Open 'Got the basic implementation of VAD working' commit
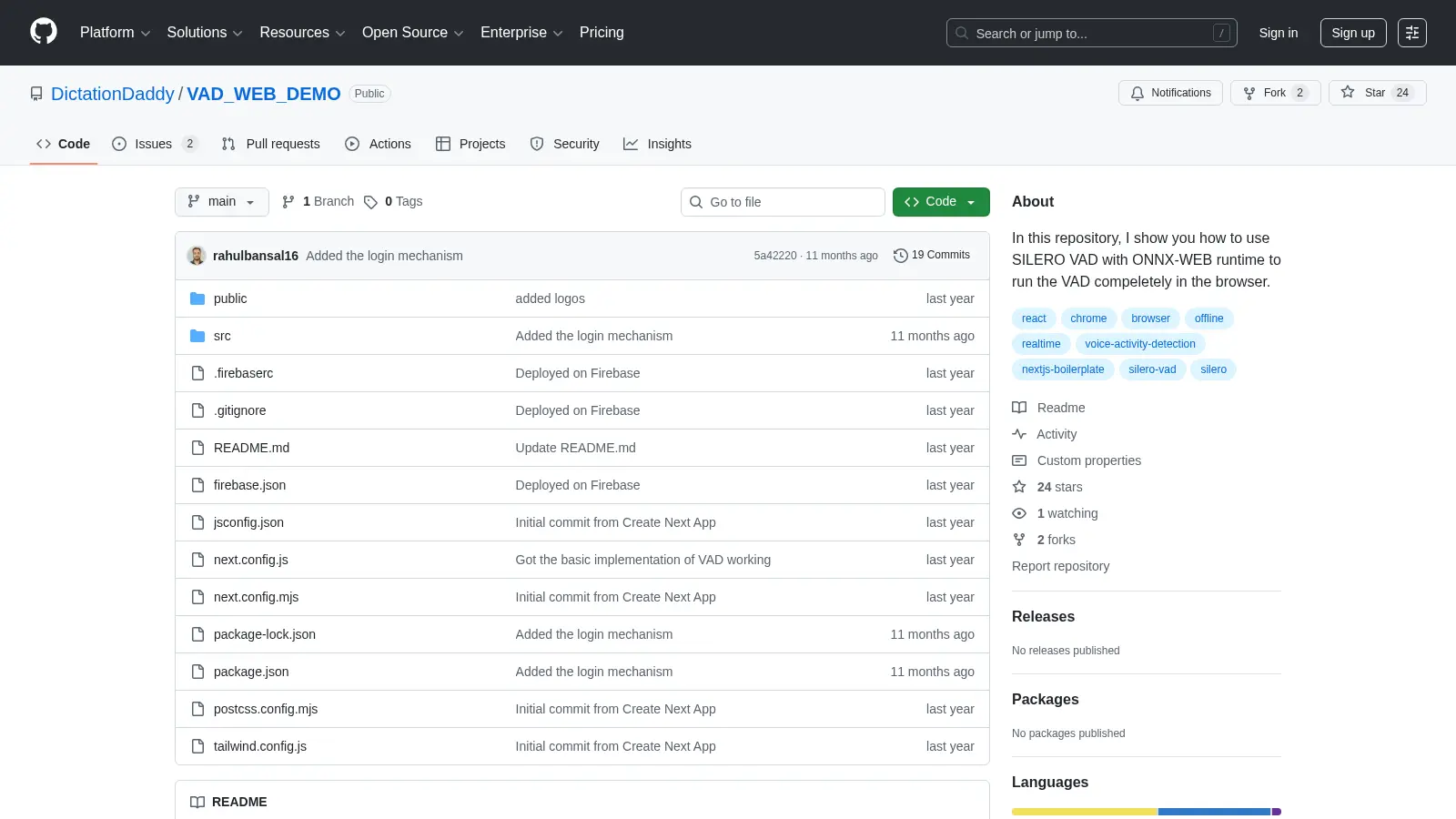 [x=642, y=560]
